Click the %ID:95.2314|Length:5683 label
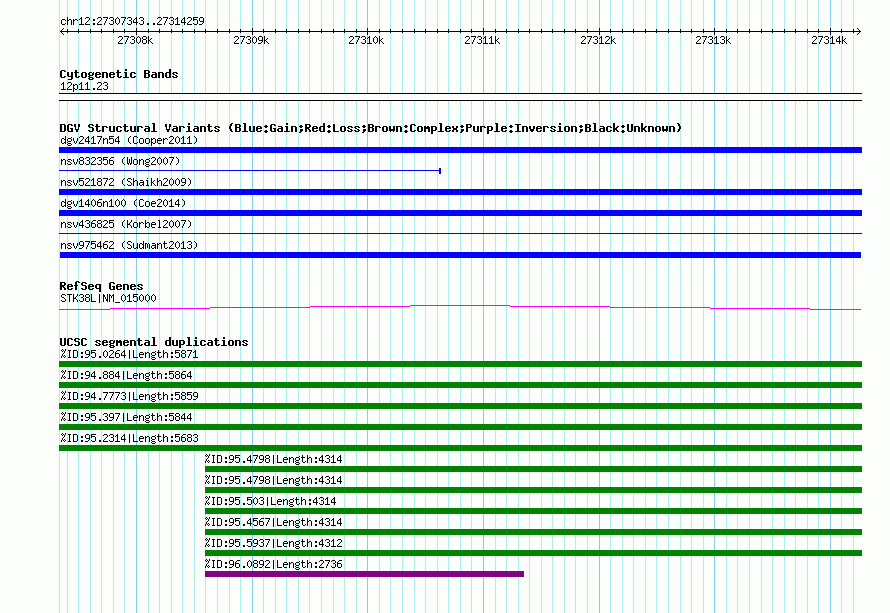 pos(129,439)
